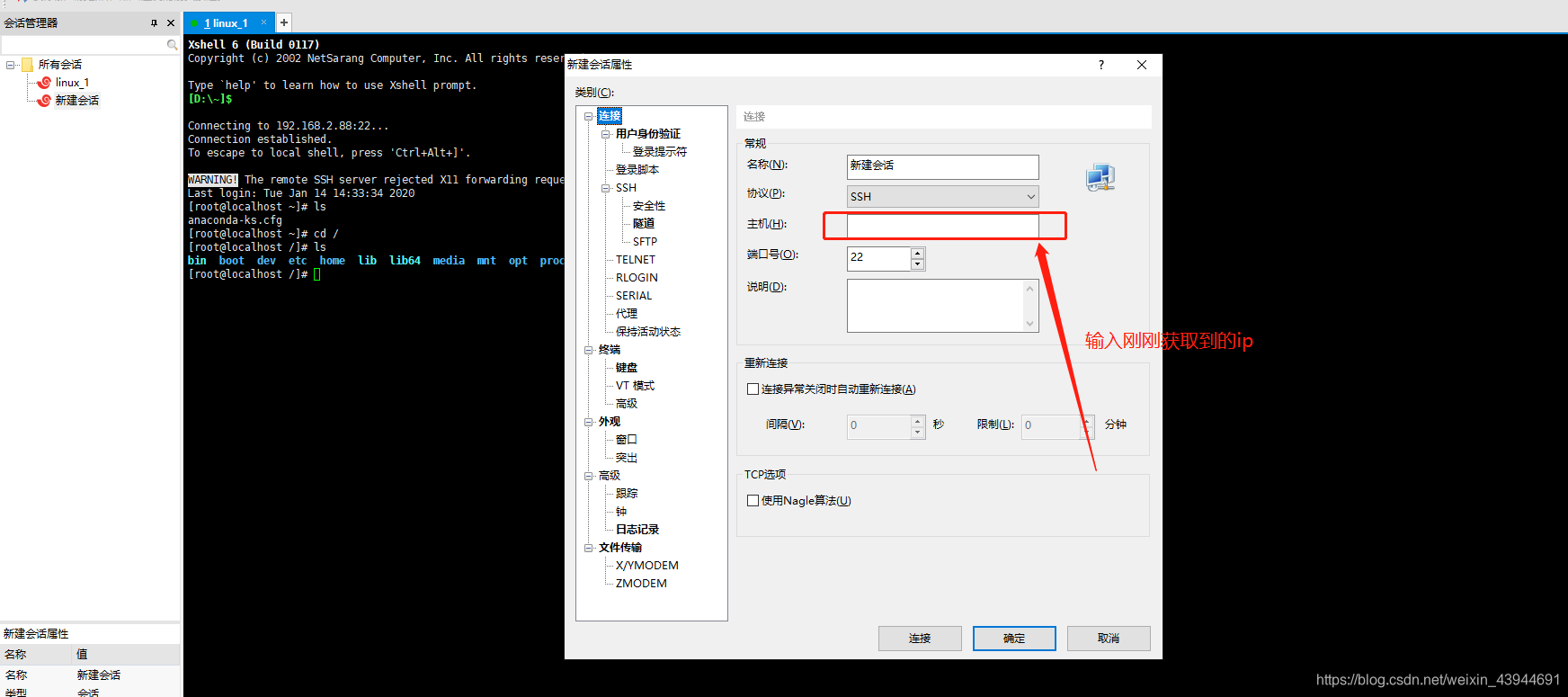Screen dimensions: 1568x697
Task: Select X/YMODEM in category tree
Action: pyautogui.click(x=647, y=566)
